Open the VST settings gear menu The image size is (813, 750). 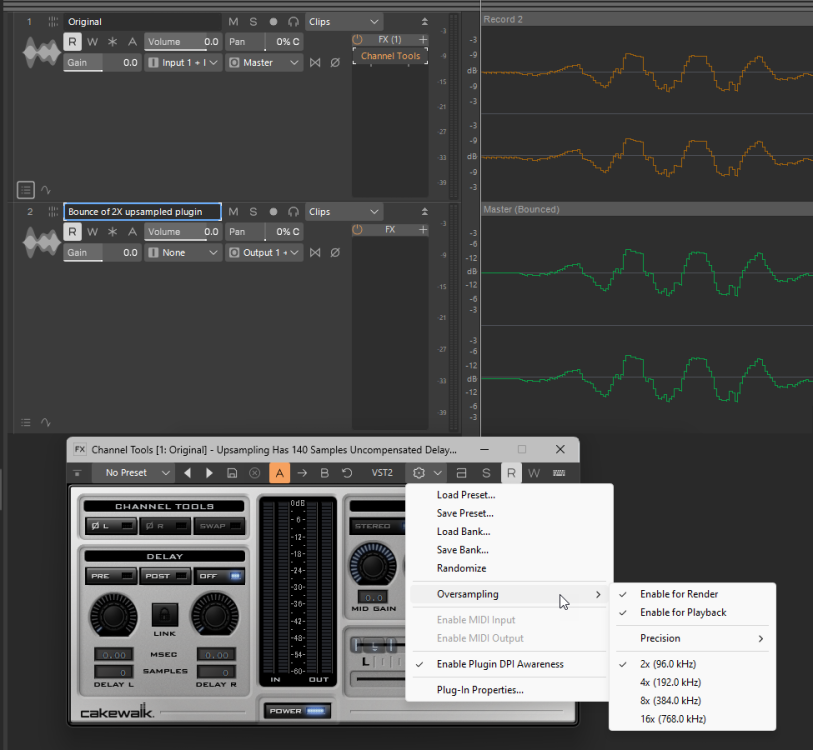(419, 473)
